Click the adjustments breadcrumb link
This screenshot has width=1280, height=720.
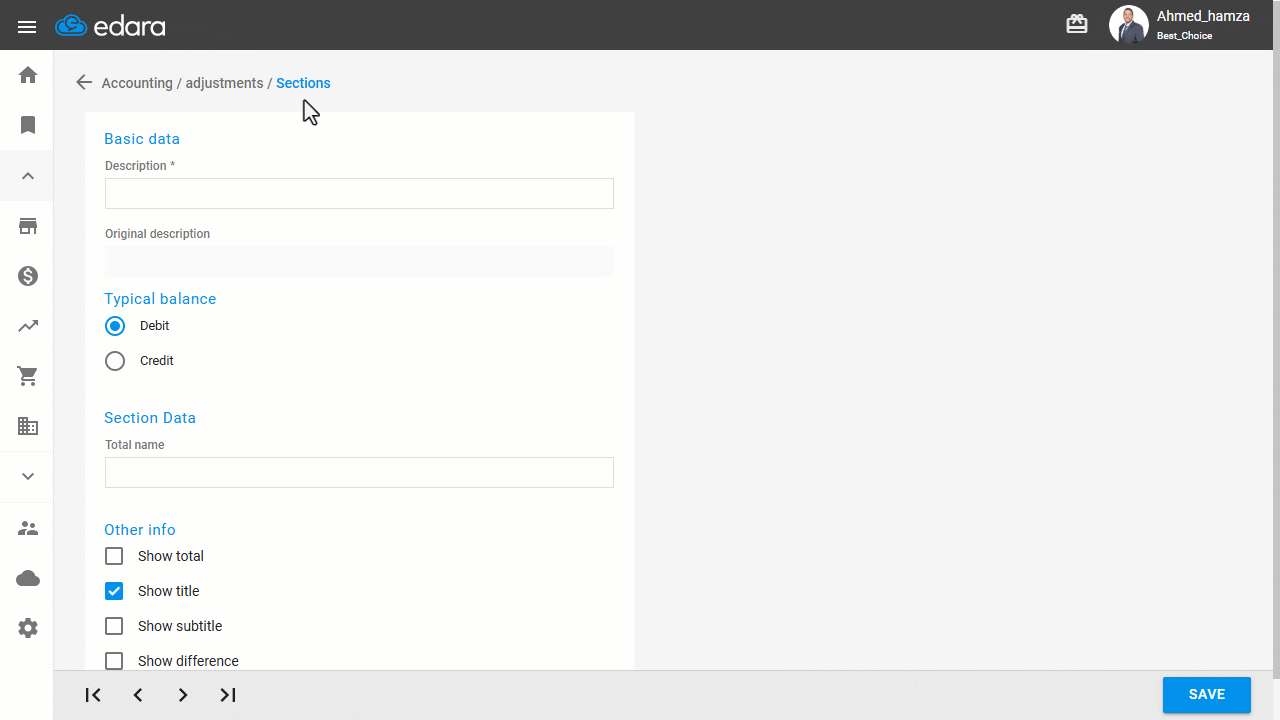224,83
